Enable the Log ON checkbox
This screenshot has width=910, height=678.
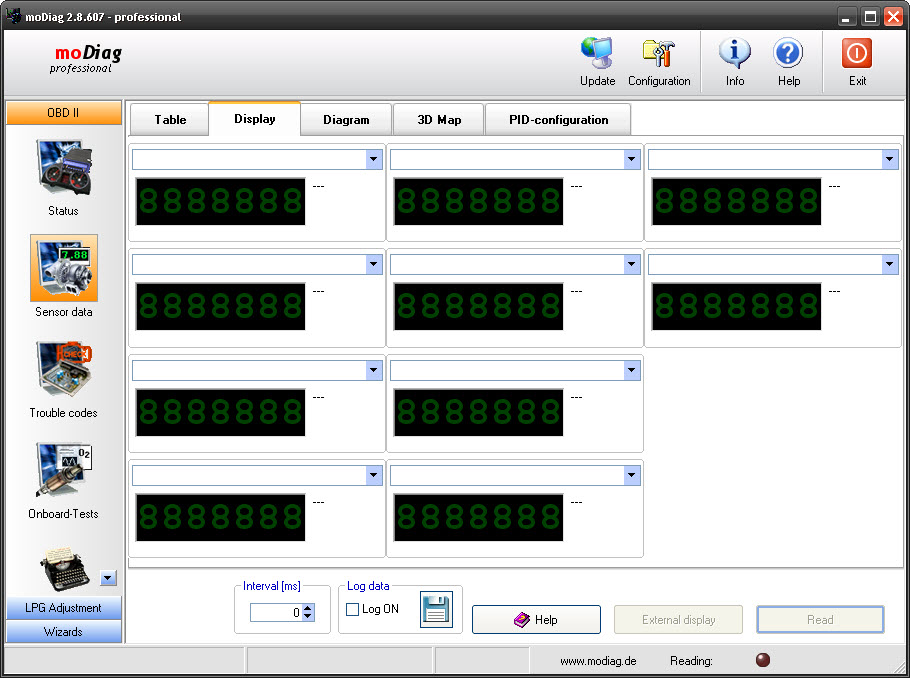tap(353, 609)
